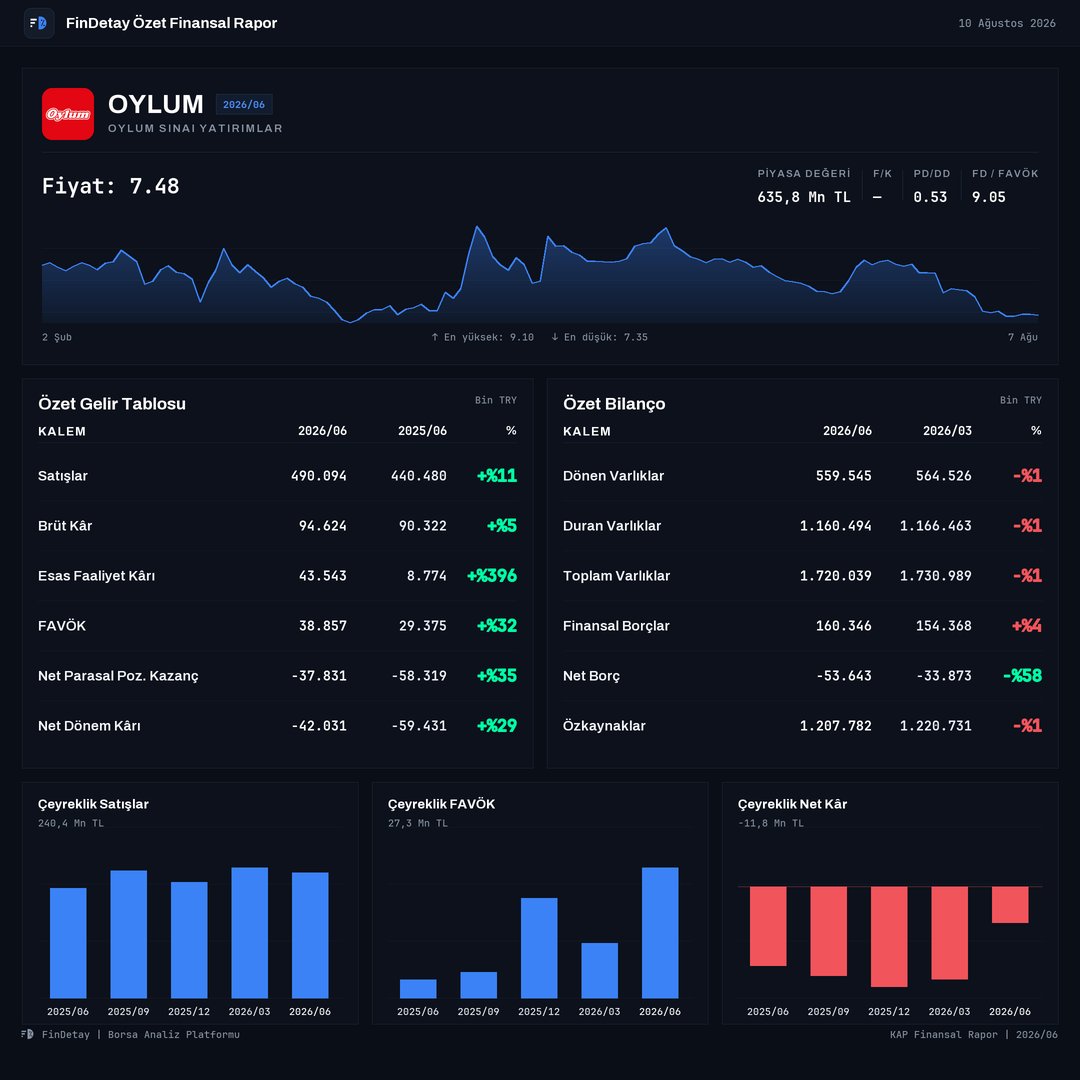The width and height of the screenshot is (1080, 1080).
Task: Click the '240,4 Mn TL' Satışlar subtitle
Action: tap(71, 823)
